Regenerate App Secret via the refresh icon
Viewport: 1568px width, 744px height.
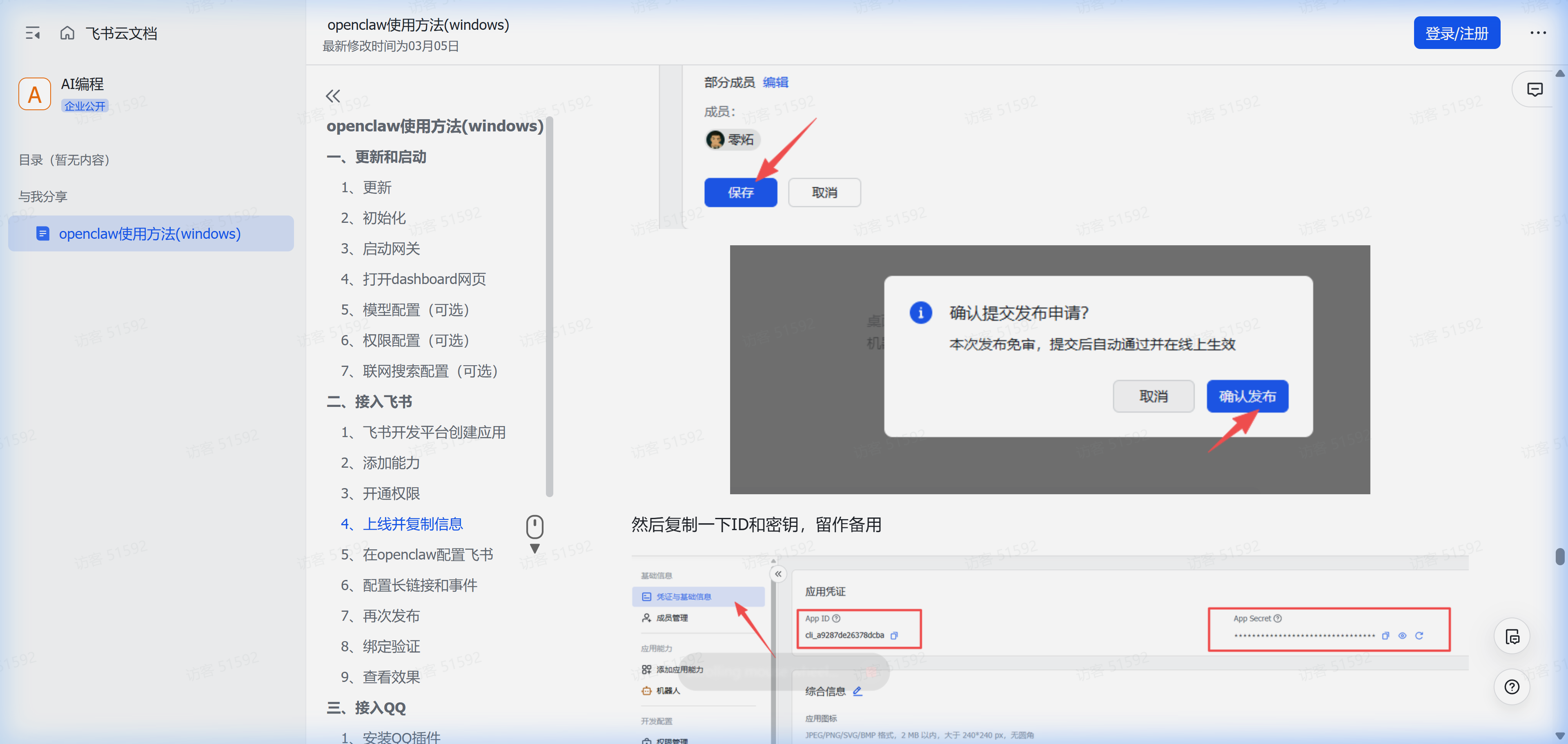pyautogui.click(x=1420, y=636)
